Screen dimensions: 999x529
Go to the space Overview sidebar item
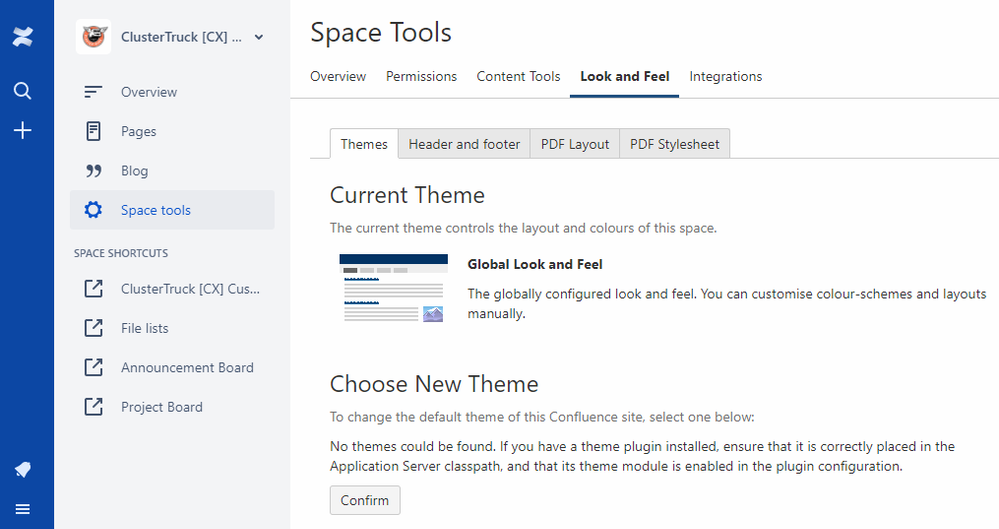pos(149,92)
